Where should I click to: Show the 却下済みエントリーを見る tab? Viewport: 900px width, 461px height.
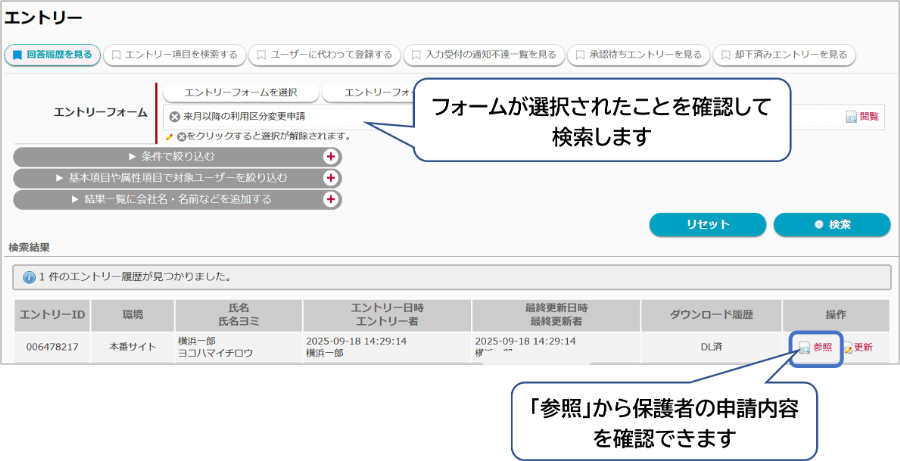coord(784,55)
